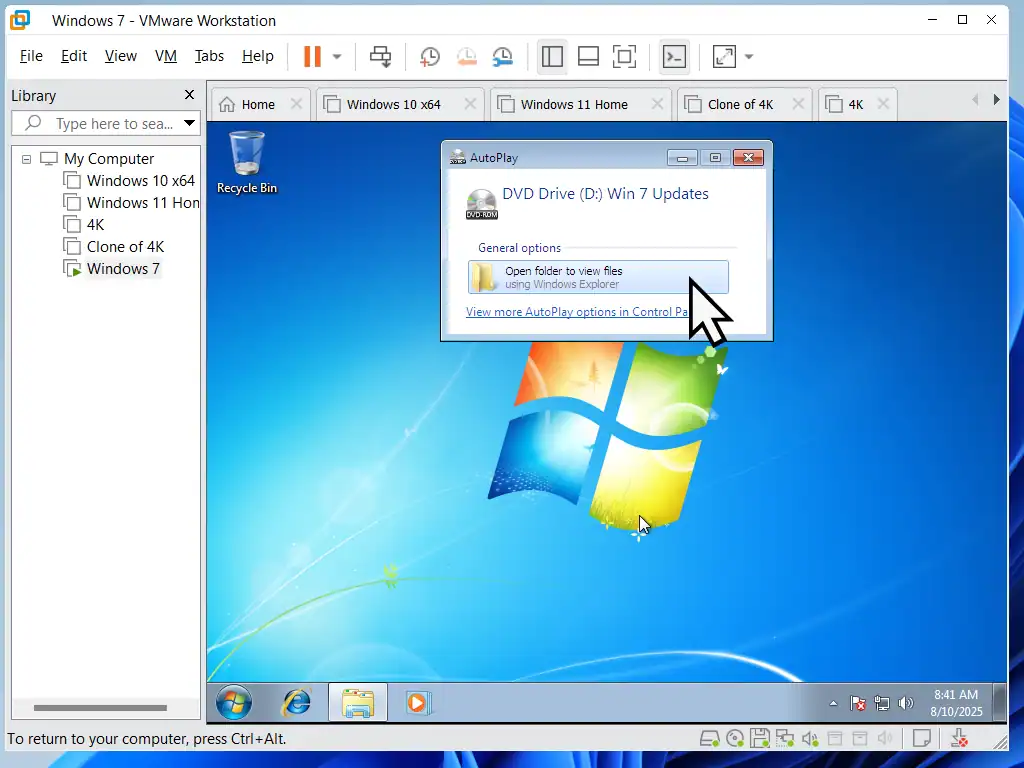
Task: Toggle the thumbnail bar view
Action: coord(588,56)
